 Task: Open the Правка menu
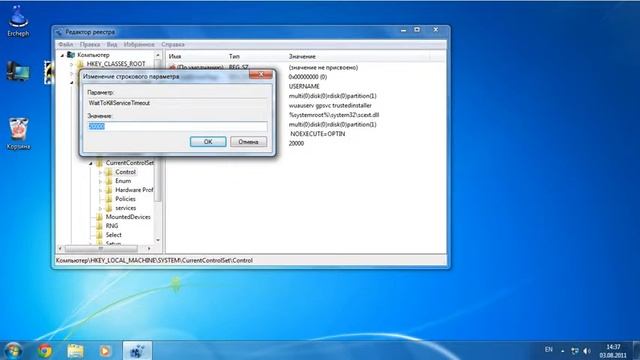(90, 44)
